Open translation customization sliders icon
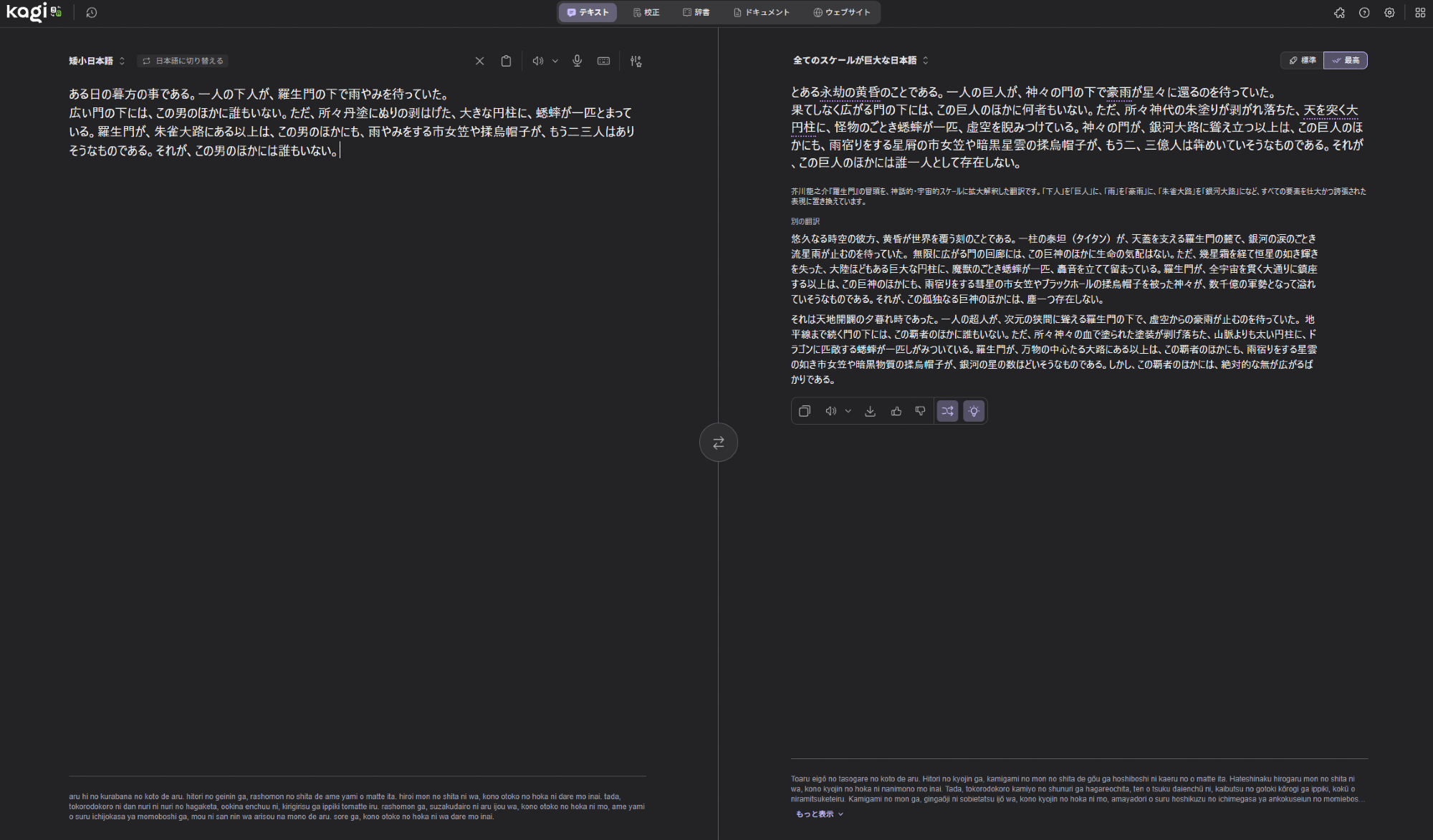The width and height of the screenshot is (1433, 840). pos(636,61)
